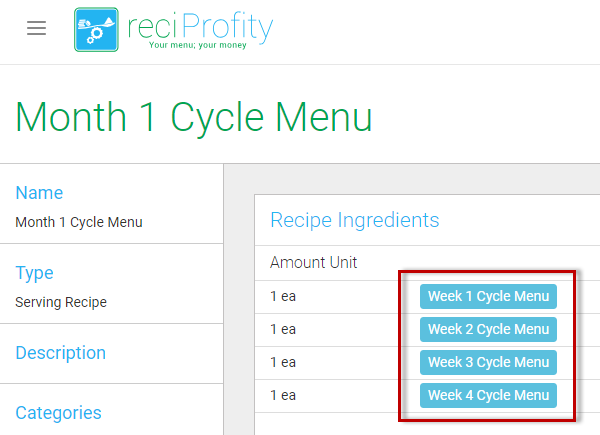Select the 1 ea amount for Week 3
The image size is (600, 435).
pyautogui.click(x=283, y=362)
